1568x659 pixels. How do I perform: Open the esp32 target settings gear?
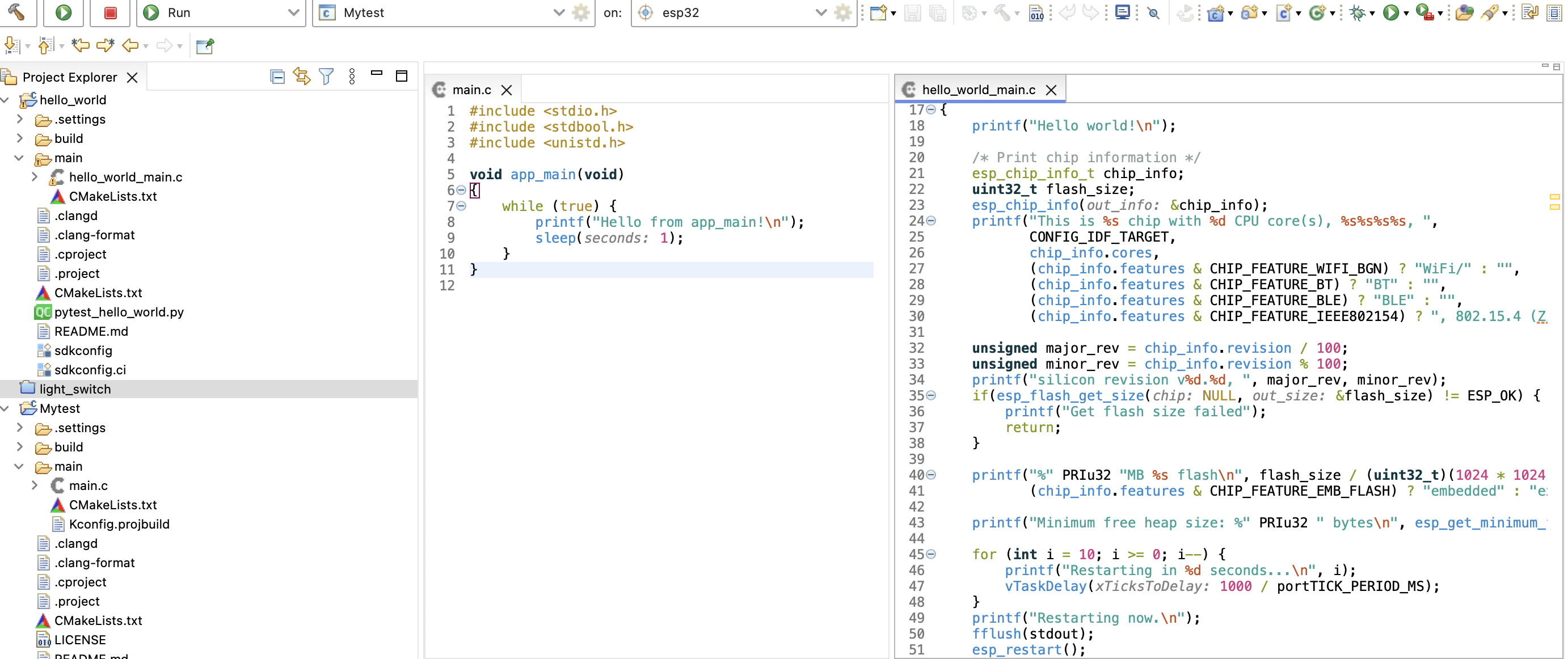[843, 12]
